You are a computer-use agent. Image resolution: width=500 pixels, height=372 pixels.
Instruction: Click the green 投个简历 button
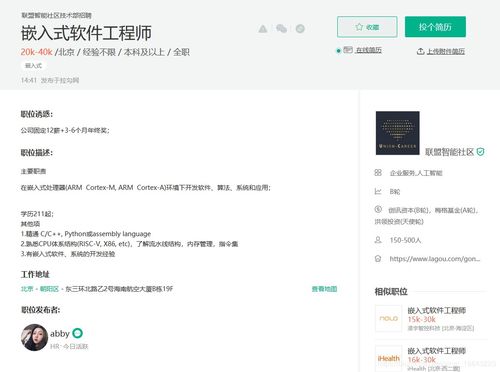435,27
